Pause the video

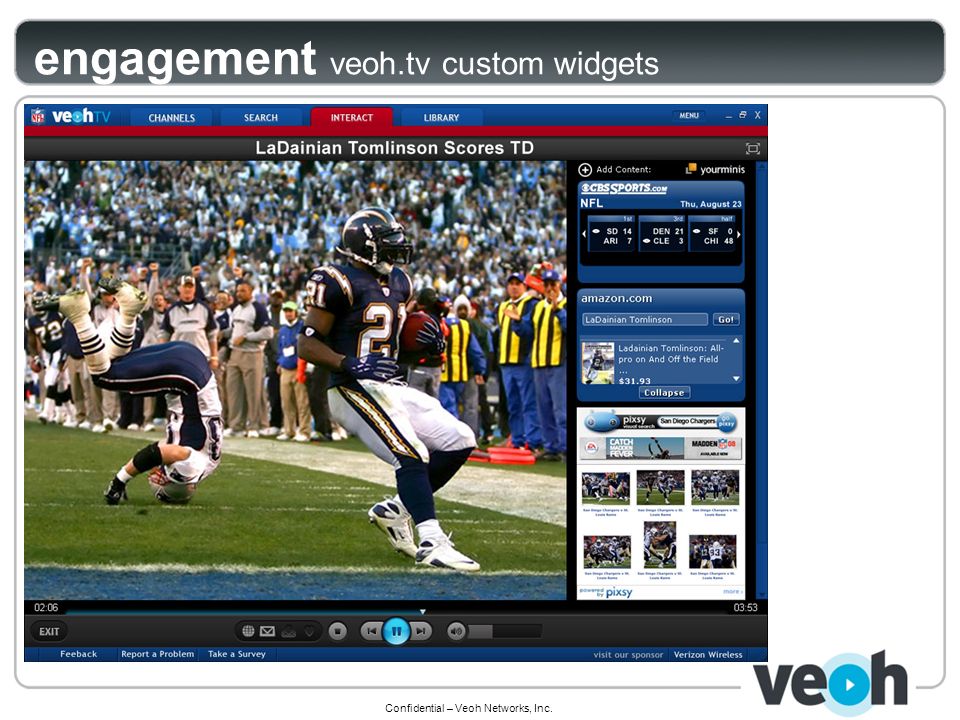pyautogui.click(x=396, y=631)
